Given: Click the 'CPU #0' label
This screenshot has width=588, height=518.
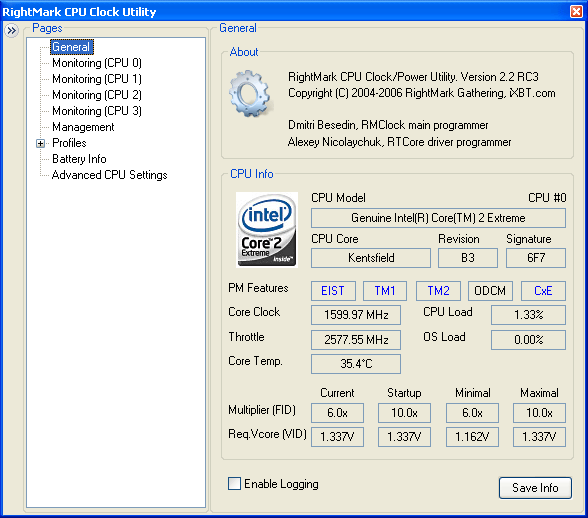Looking at the screenshot, I should tap(547, 198).
